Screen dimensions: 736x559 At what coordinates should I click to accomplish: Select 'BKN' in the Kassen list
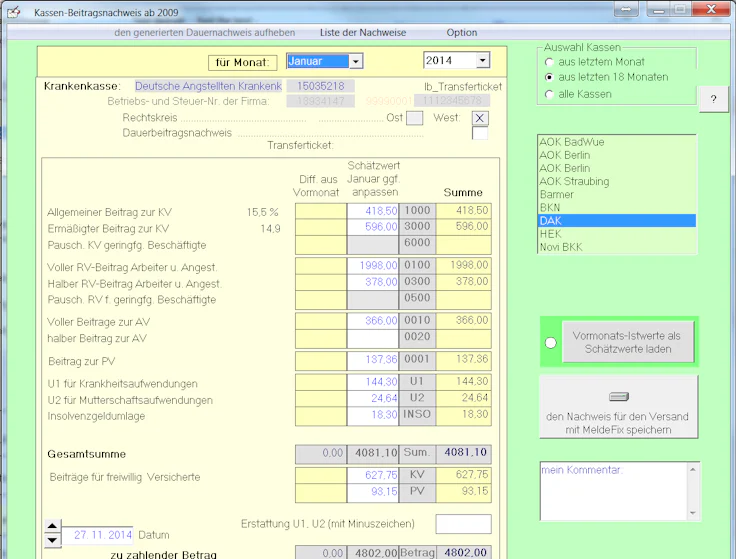(617, 207)
